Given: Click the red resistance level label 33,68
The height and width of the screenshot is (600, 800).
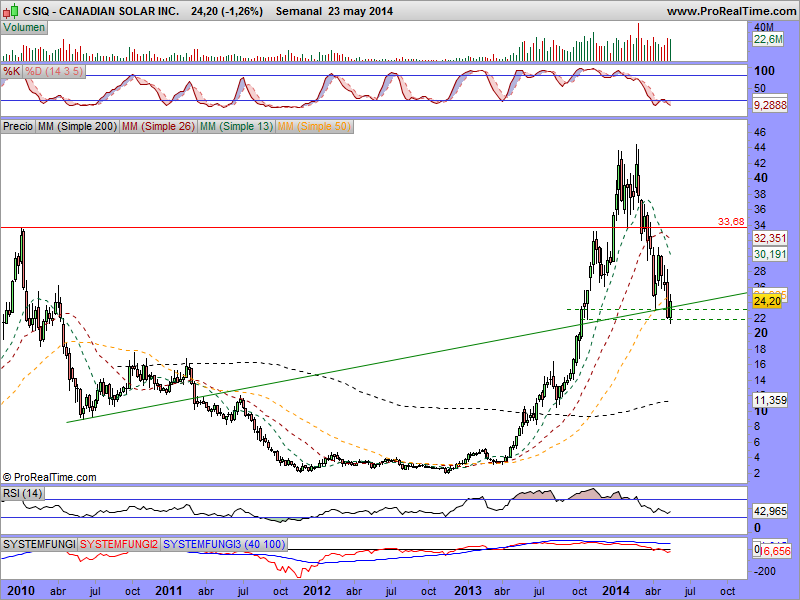Looking at the screenshot, I should click(731, 222).
